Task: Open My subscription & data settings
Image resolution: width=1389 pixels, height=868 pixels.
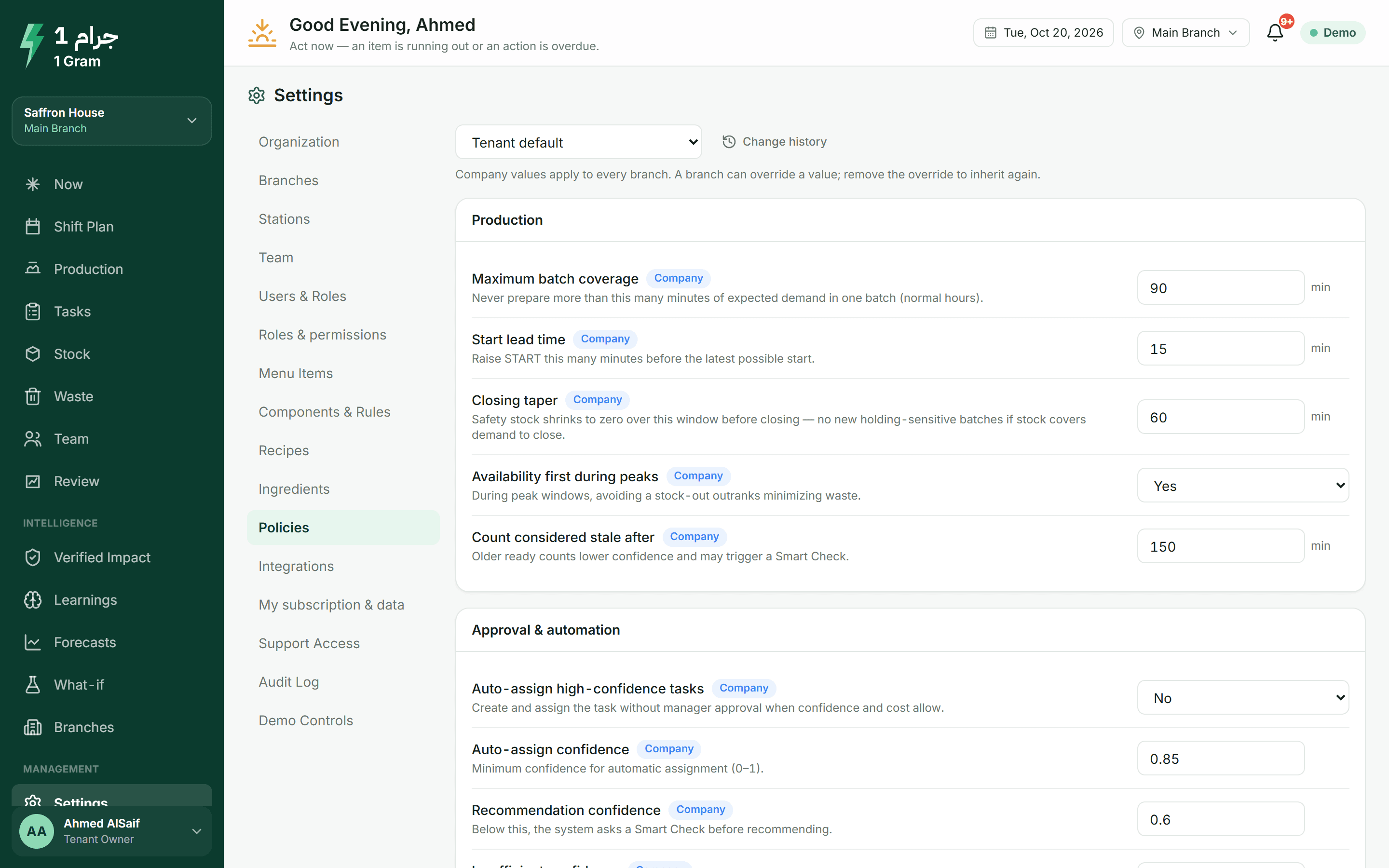Action: tap(343, 605)
